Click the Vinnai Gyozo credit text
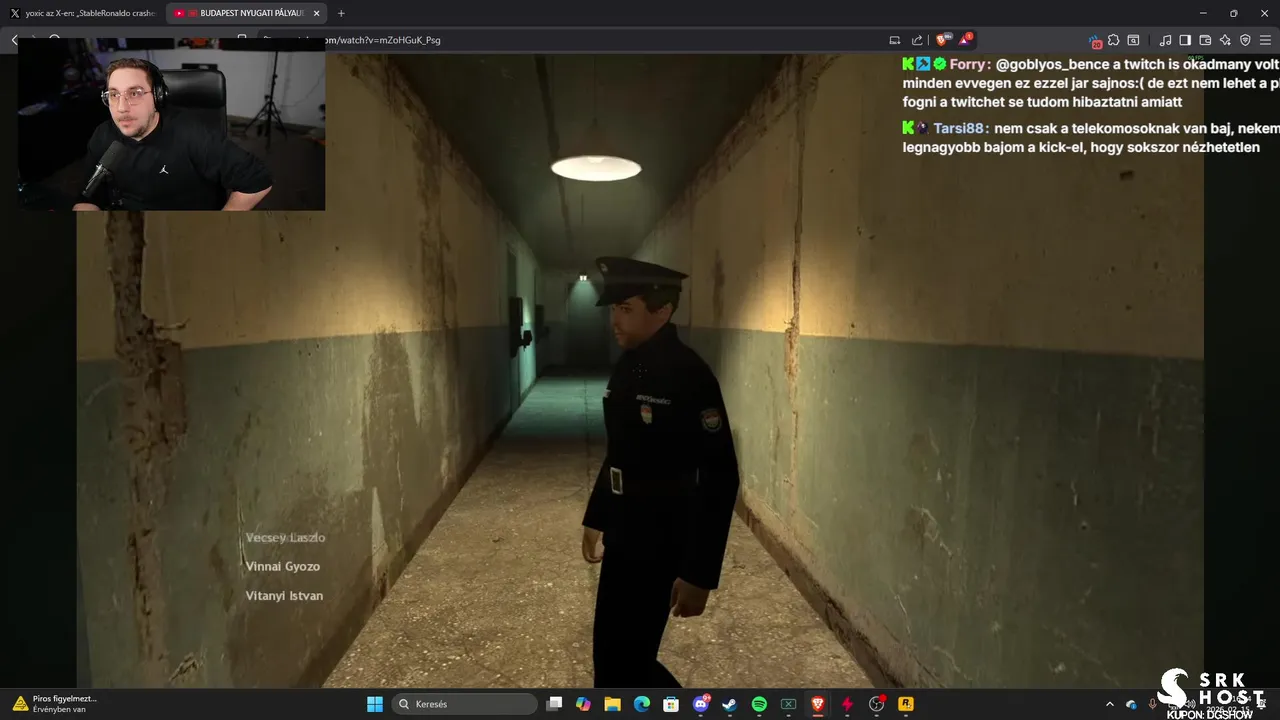Image resolution: width=1280 pixels, height=720 pixels. tap(283, 566)
